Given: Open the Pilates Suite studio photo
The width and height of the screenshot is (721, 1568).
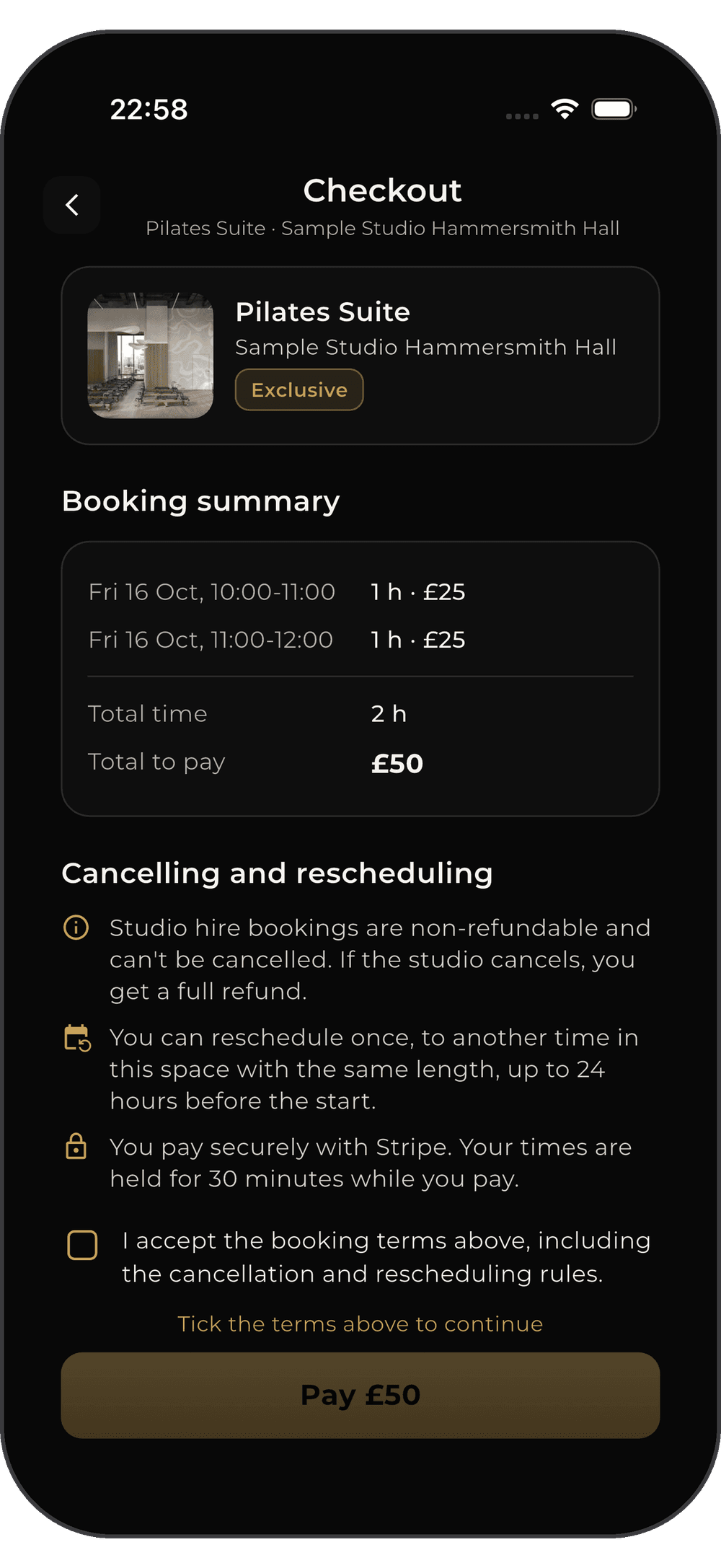Looking at the screenshot, I should click(151, 356).
